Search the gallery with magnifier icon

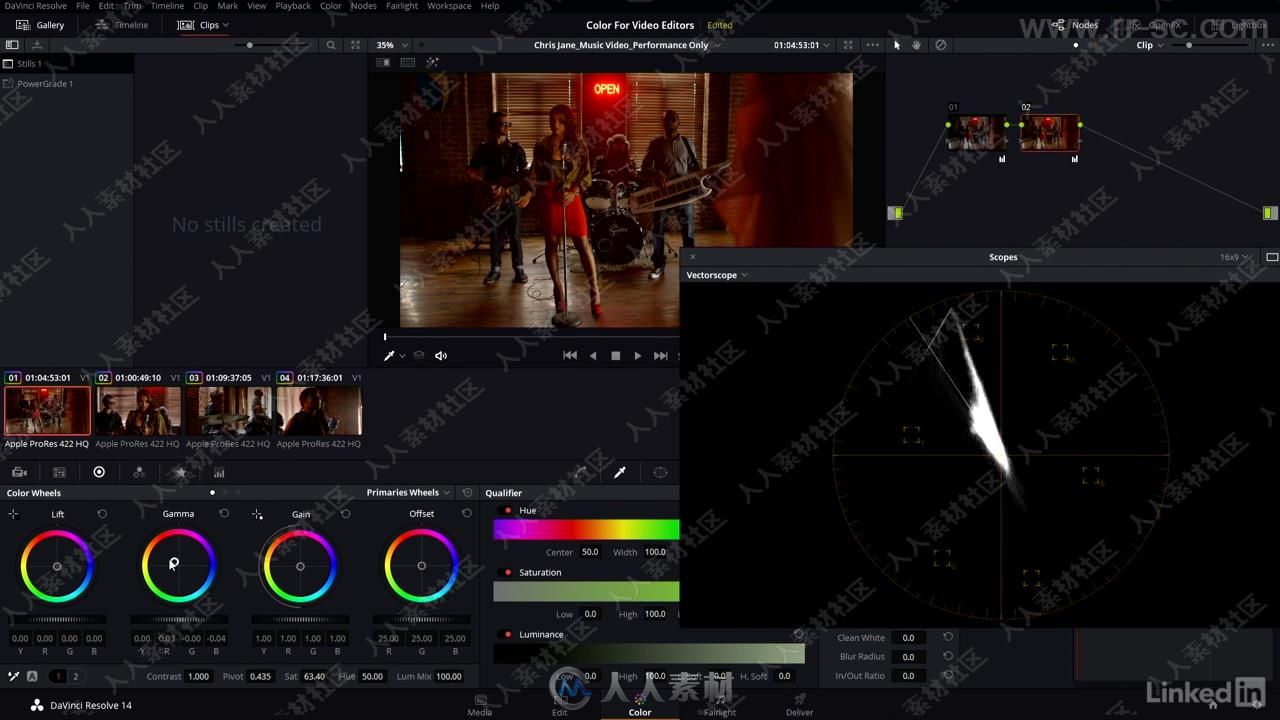[331, 45]
